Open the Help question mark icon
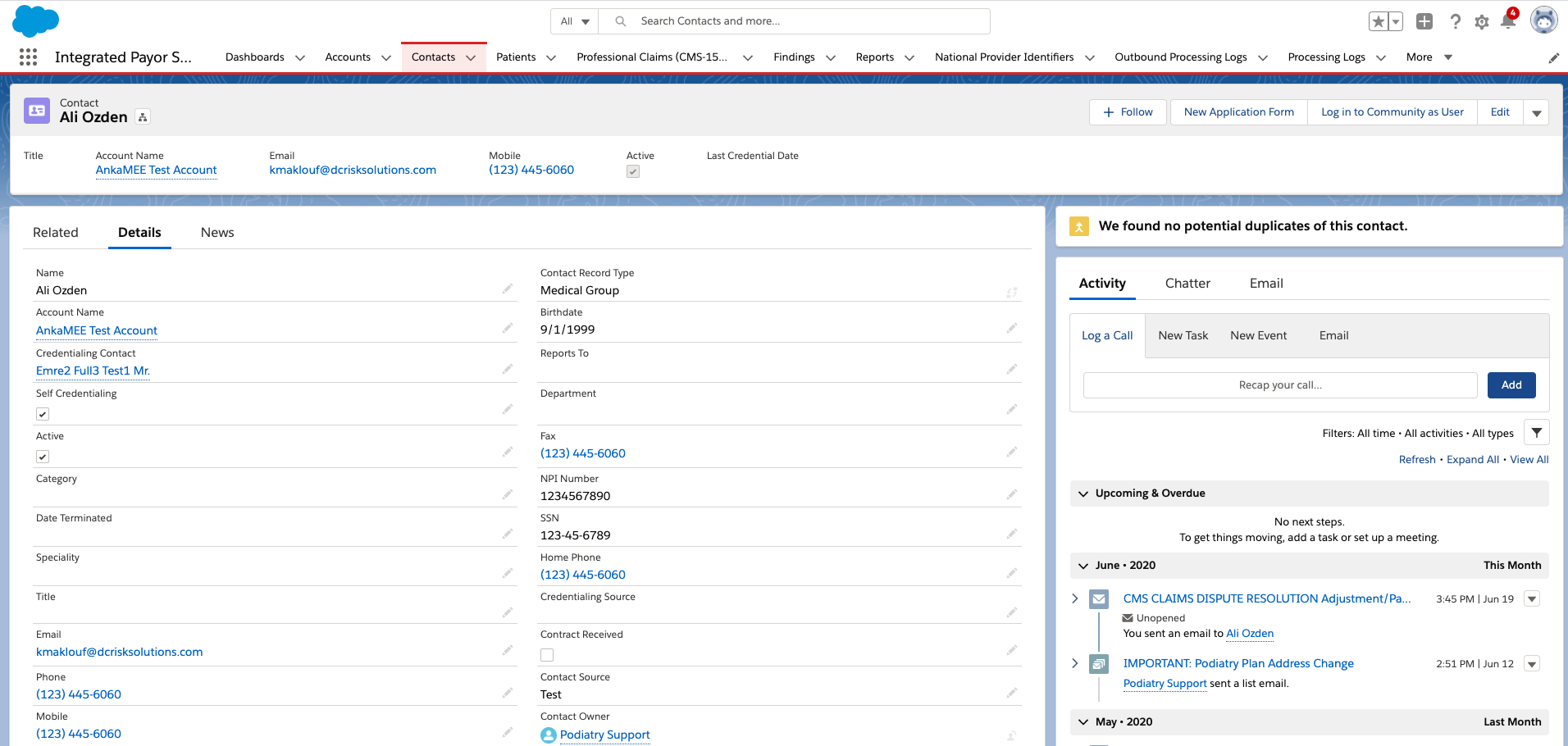Screen dimensions: 1568x746 (x=1455, y=21)
